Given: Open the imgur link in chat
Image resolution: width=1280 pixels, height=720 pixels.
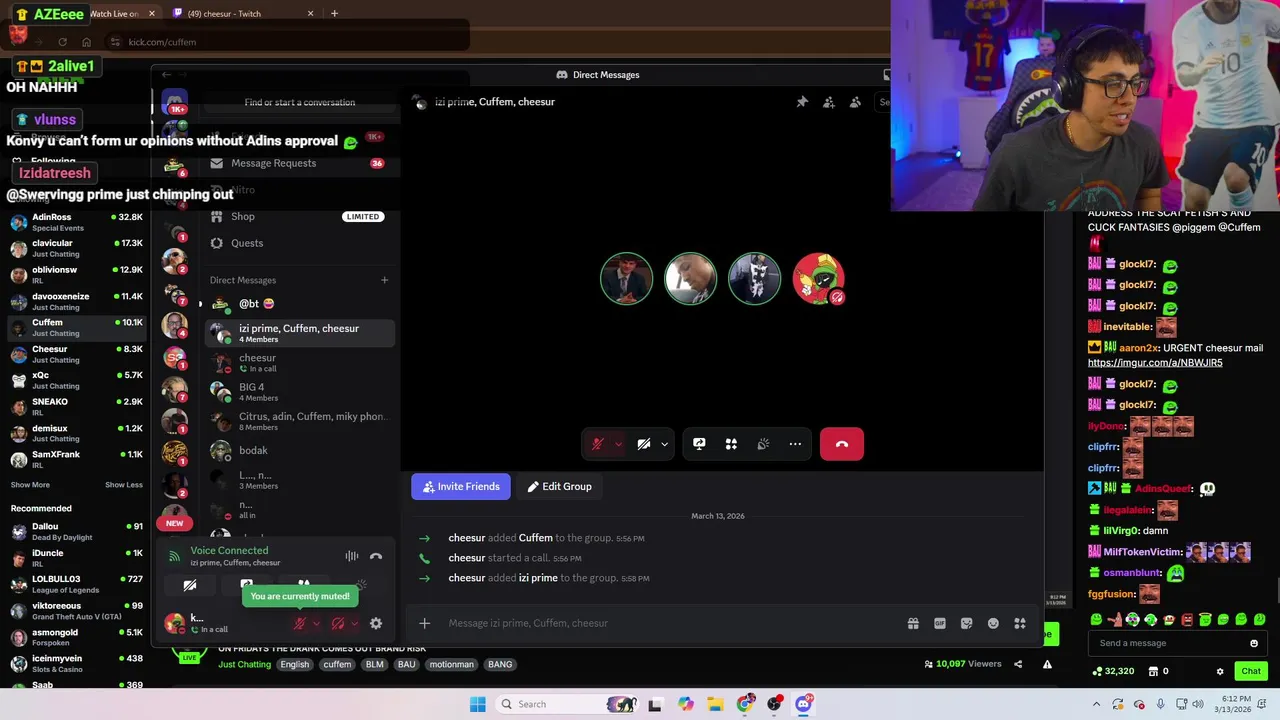Looking at the screenshot, I should pyautogui.click(x=1155, y=363).
